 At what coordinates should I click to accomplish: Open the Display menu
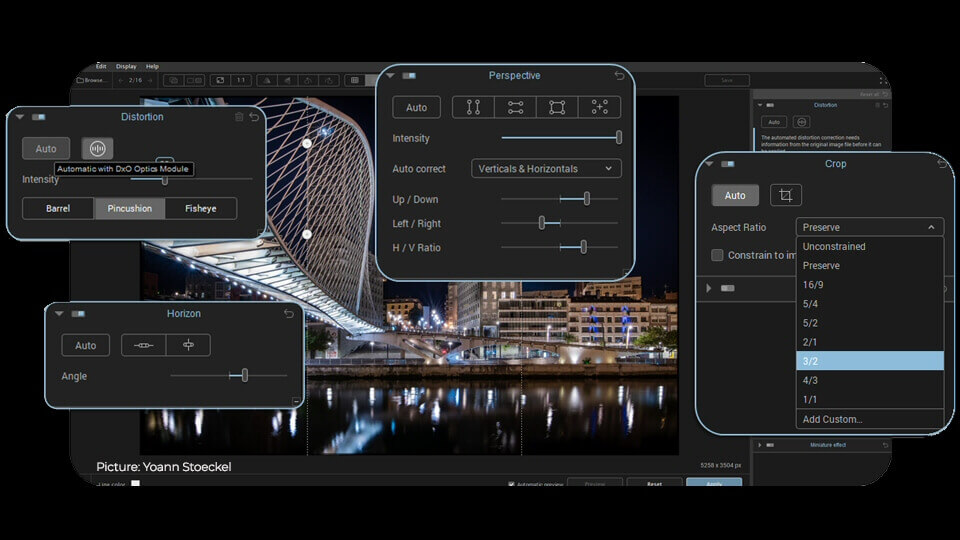126,66
